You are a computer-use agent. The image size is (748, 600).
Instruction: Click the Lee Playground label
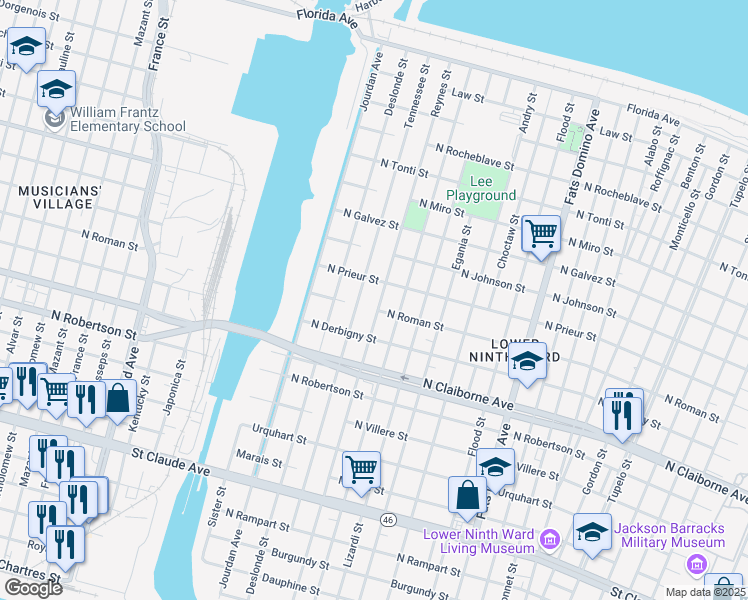(x=481, y=188)
